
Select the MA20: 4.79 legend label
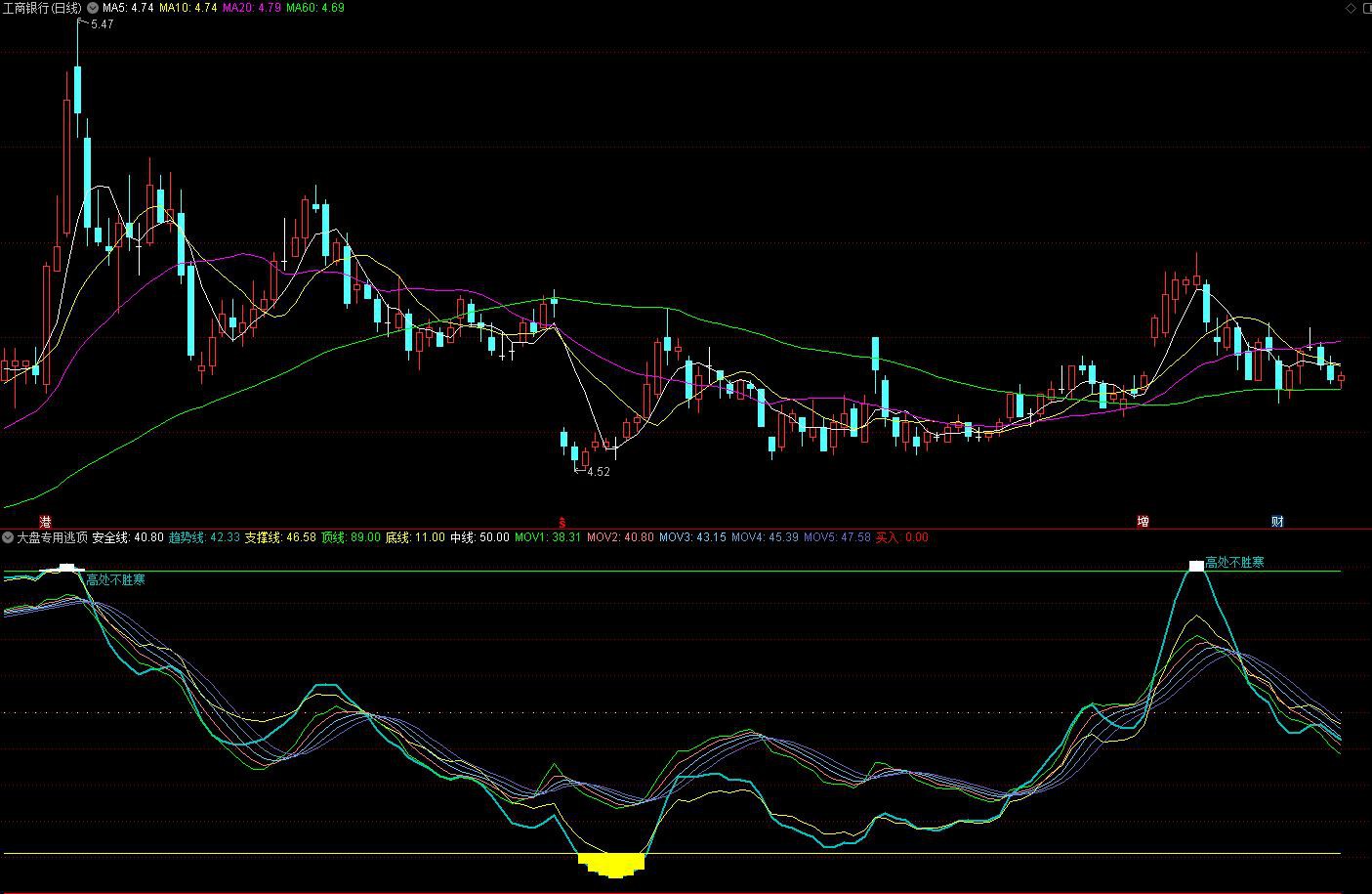pos(252,7)
